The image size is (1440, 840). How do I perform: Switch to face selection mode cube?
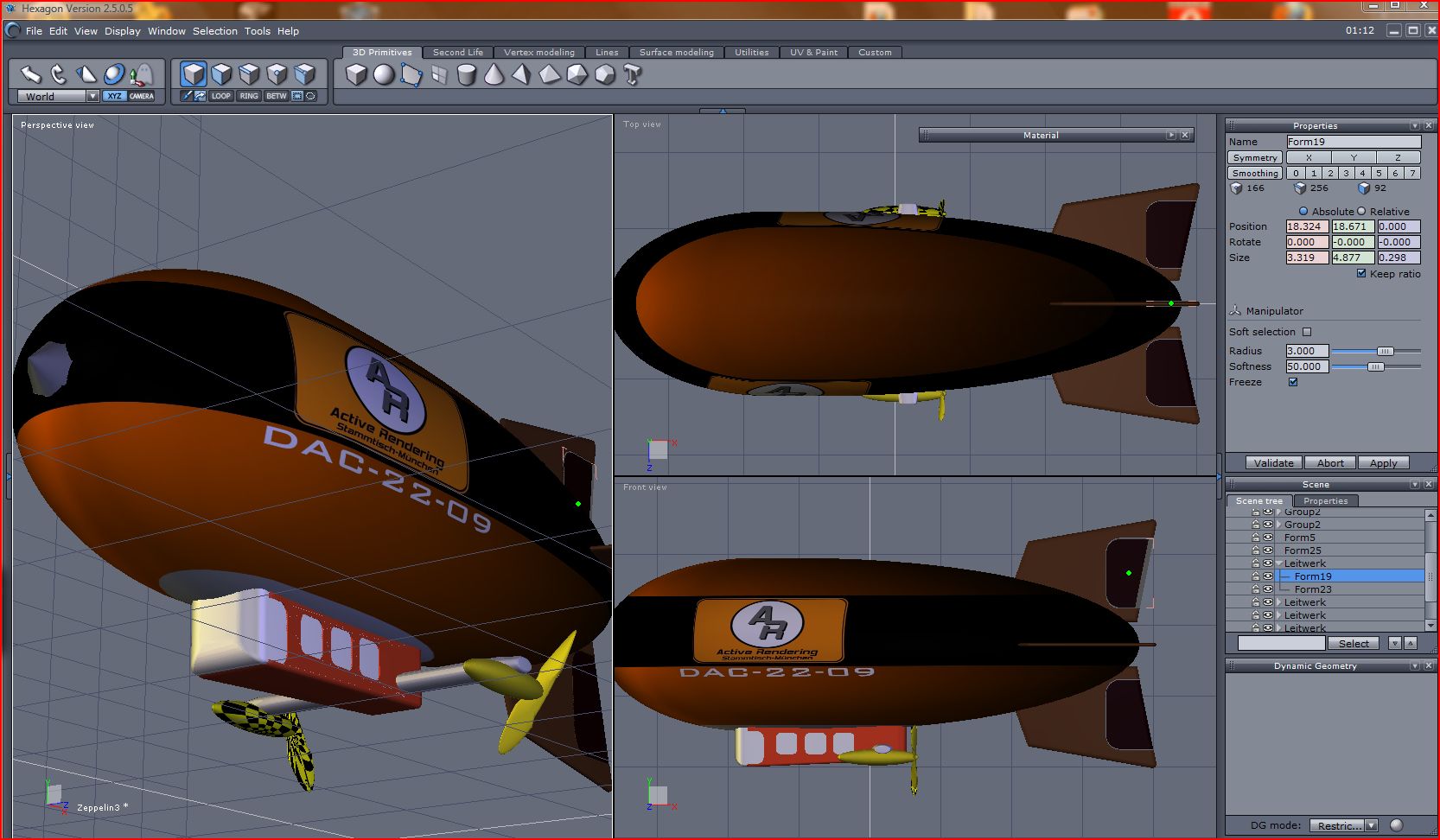coord(221,74)
